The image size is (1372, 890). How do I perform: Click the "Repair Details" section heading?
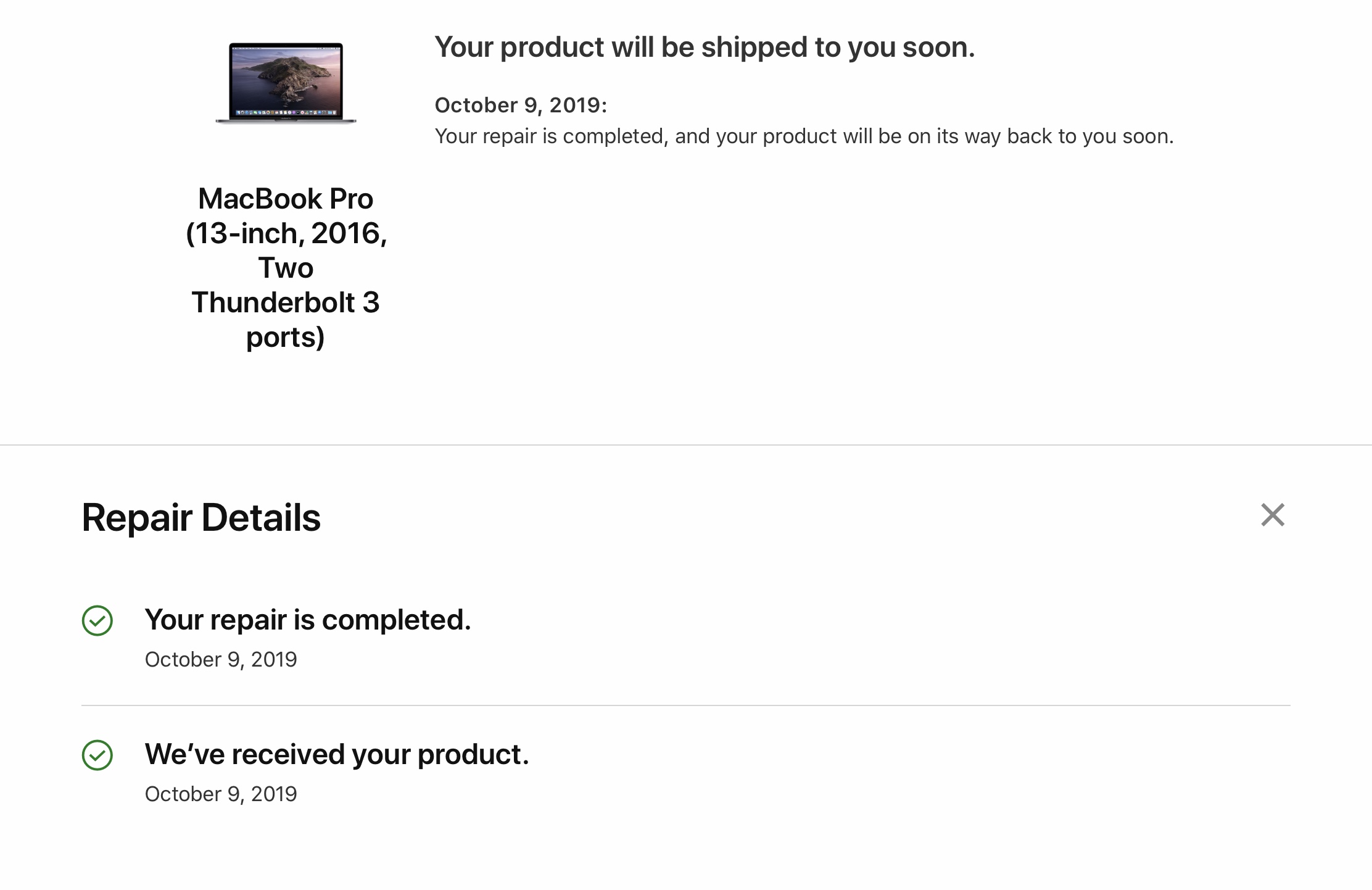201,517
